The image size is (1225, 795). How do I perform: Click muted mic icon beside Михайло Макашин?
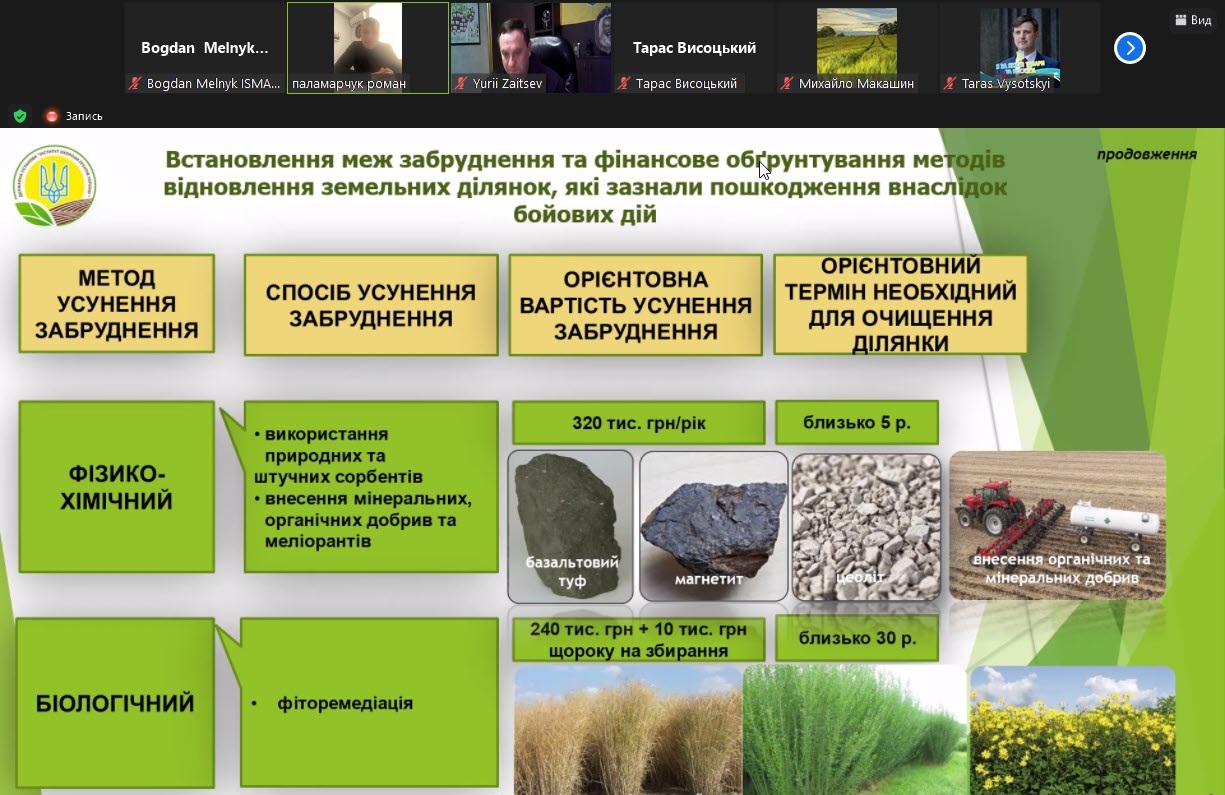click(786, 84)
